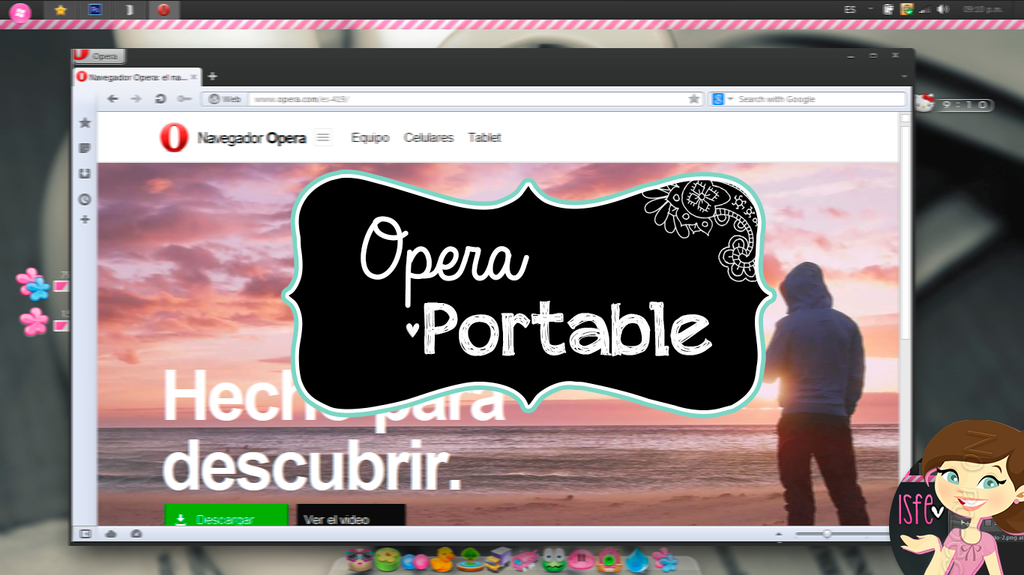Click the red Opera logo on page
The height and width of the screenshot is (575, 1024).
(174, 138)
